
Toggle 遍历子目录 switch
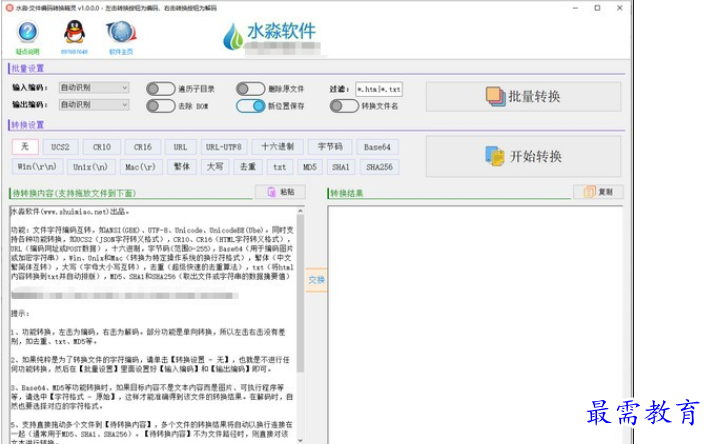click(x=160, y=89)
